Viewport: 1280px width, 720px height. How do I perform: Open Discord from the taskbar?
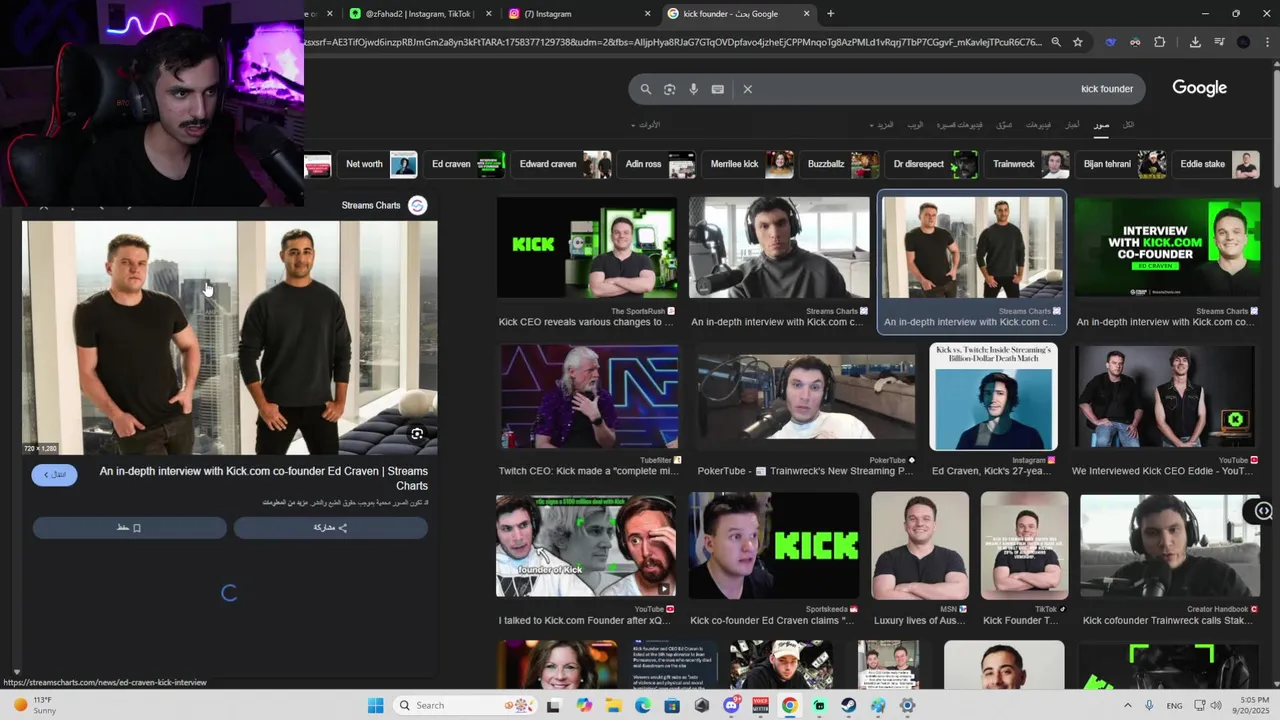731,705
